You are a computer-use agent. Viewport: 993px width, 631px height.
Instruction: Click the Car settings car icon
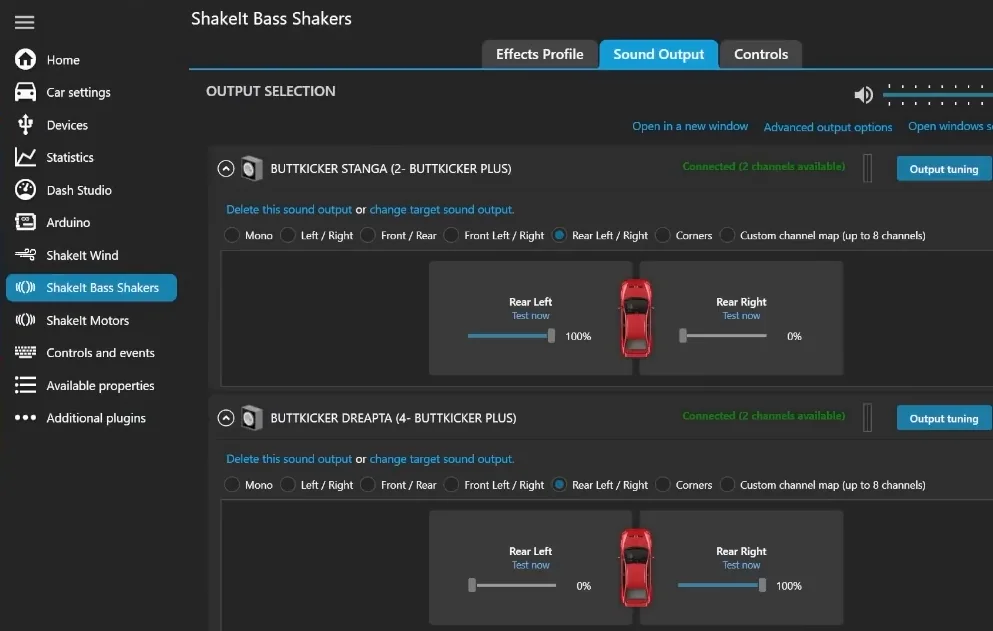[25, 92]
